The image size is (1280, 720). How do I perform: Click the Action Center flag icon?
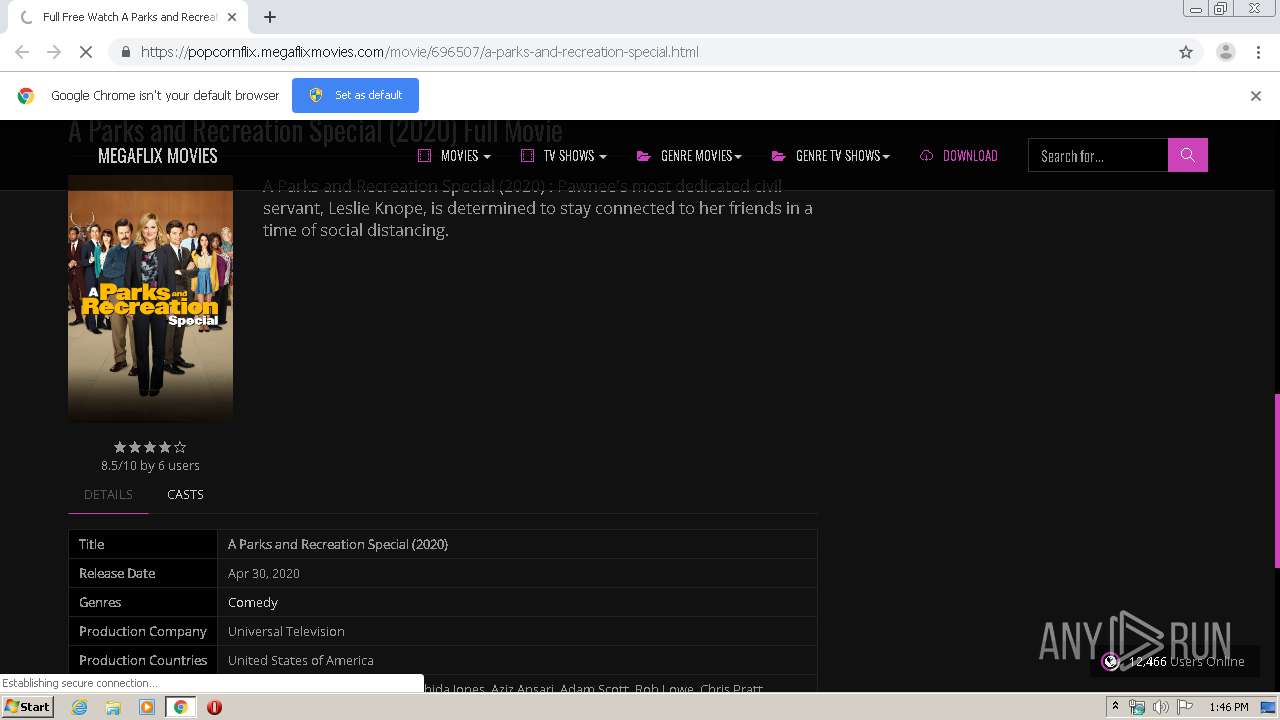tap(1185, 707)
